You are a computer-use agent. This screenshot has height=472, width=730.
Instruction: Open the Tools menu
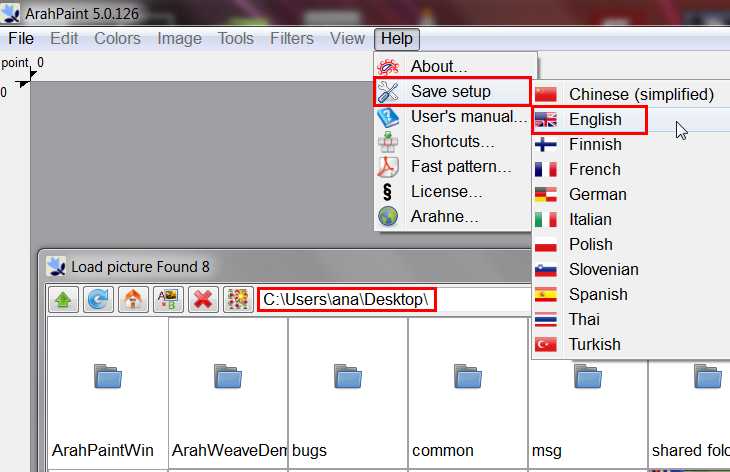[x=236, y=39]
